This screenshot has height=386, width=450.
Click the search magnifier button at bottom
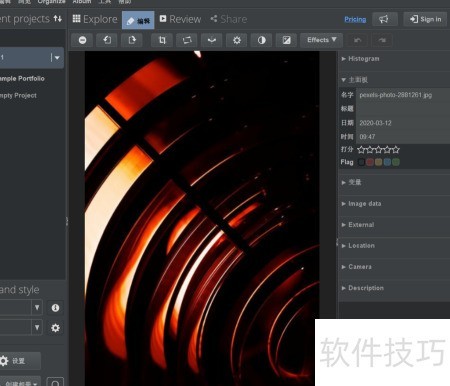click(x=55, y=382)
